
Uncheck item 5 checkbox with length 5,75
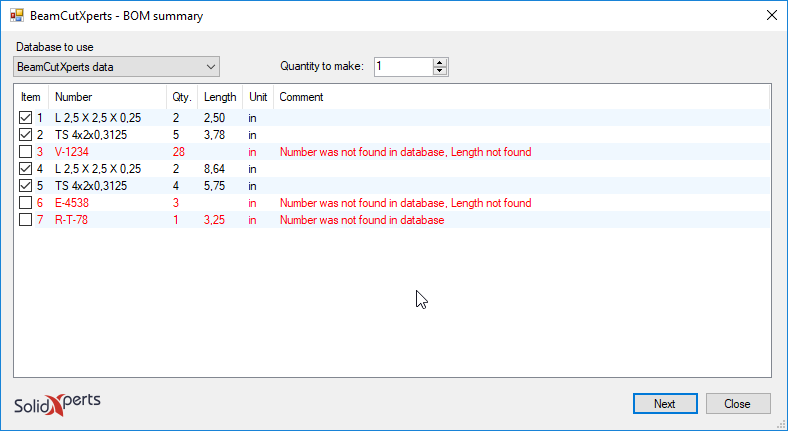25,186
